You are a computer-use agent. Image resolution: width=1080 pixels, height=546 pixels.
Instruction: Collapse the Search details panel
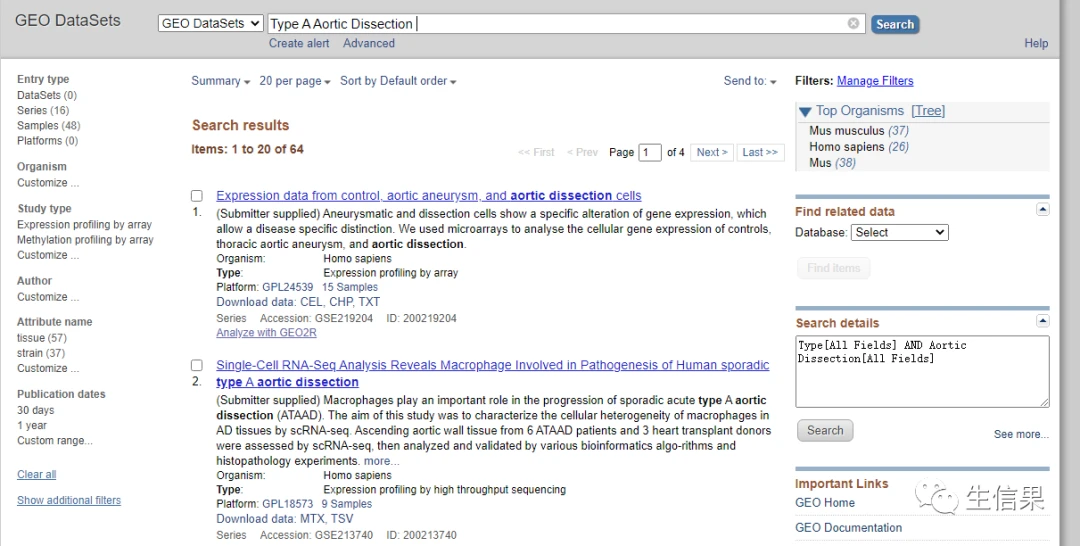[1043, 321]
